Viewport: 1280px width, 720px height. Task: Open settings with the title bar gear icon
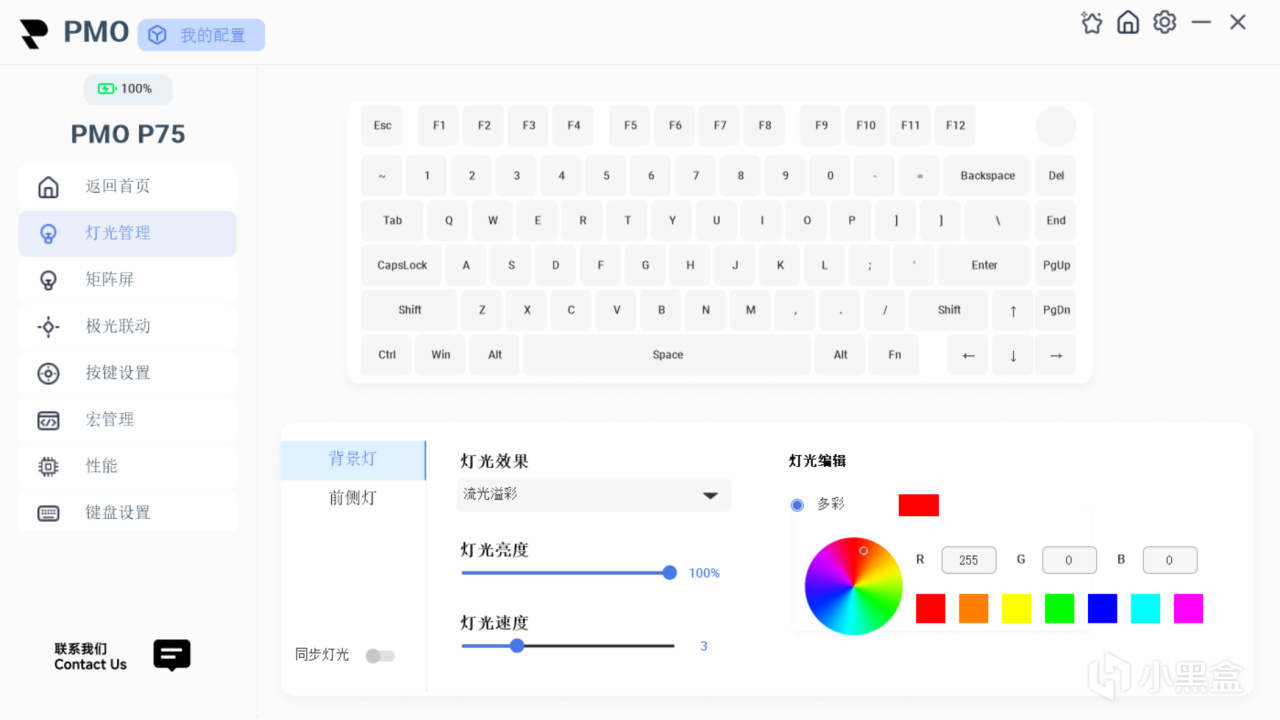pos(1165,22)
